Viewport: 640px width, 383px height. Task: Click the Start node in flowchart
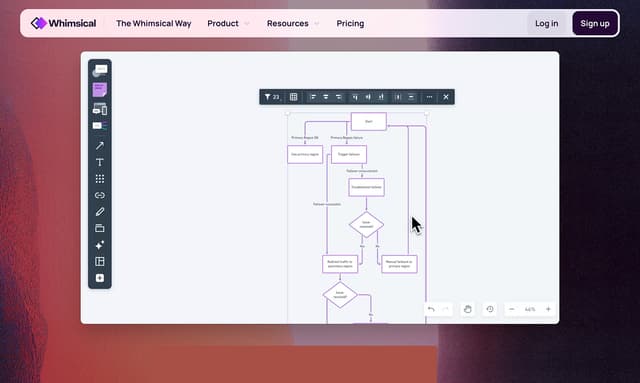coord(369,121)
